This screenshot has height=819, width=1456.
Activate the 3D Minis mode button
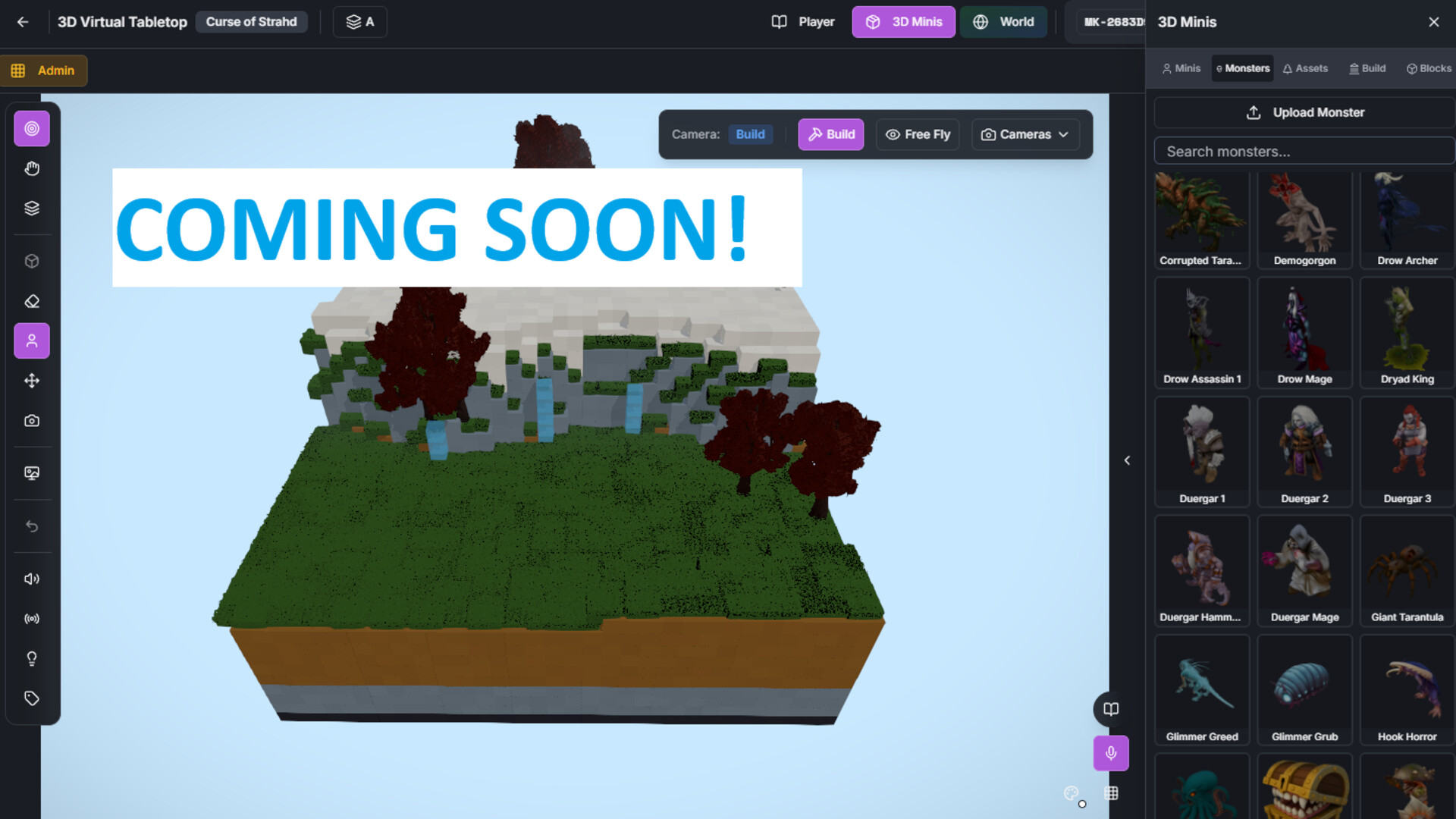tap(903, 22)
